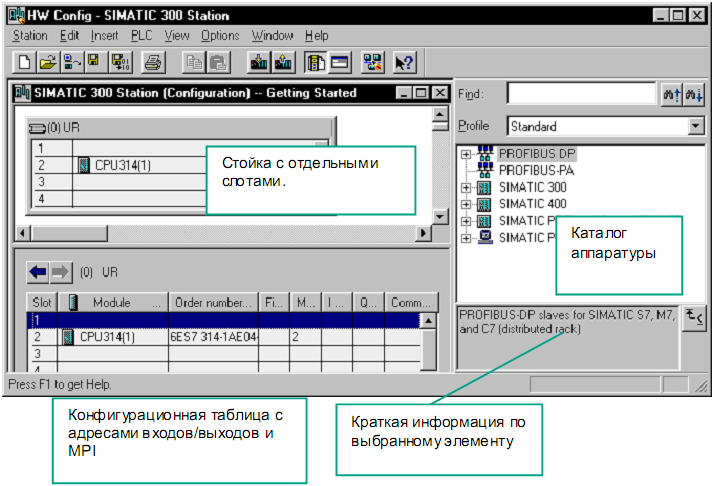The width and height of the screenshot is (713, 486).
Task: Click the blue back arrow button
Action: coord(37,272)
